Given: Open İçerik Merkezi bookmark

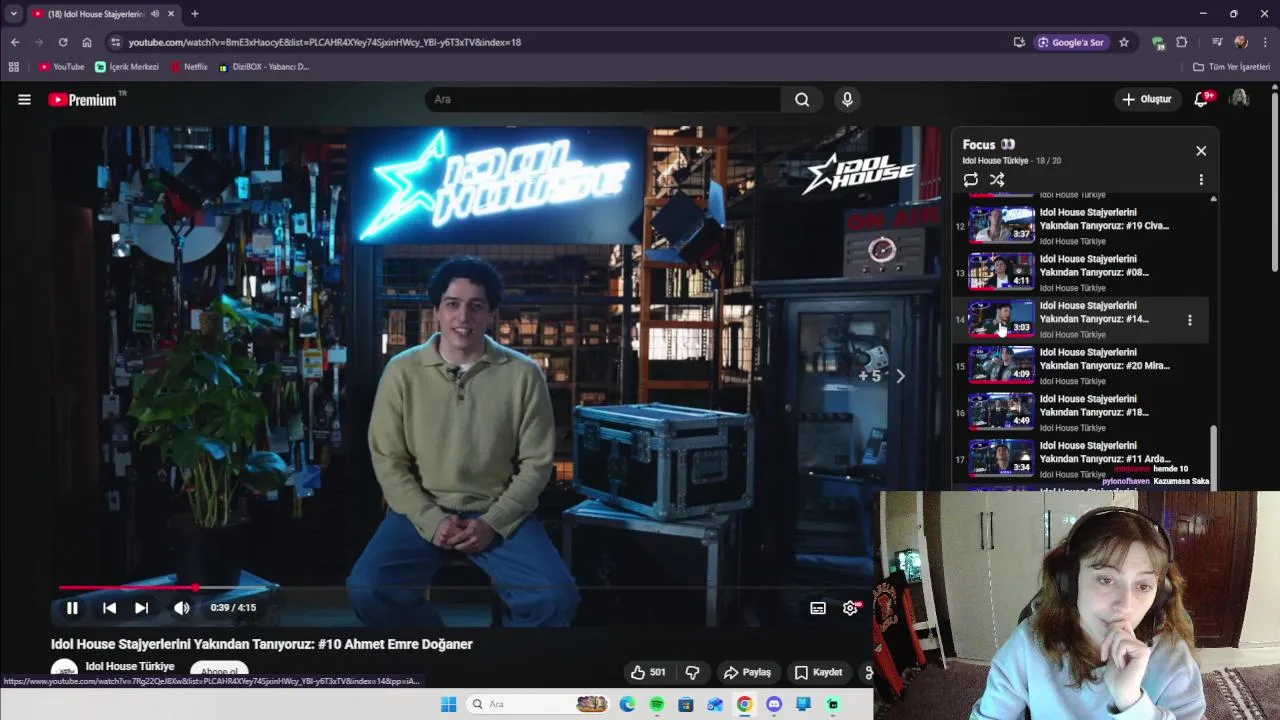Looking at the screenshot, I should coord(127,67).
